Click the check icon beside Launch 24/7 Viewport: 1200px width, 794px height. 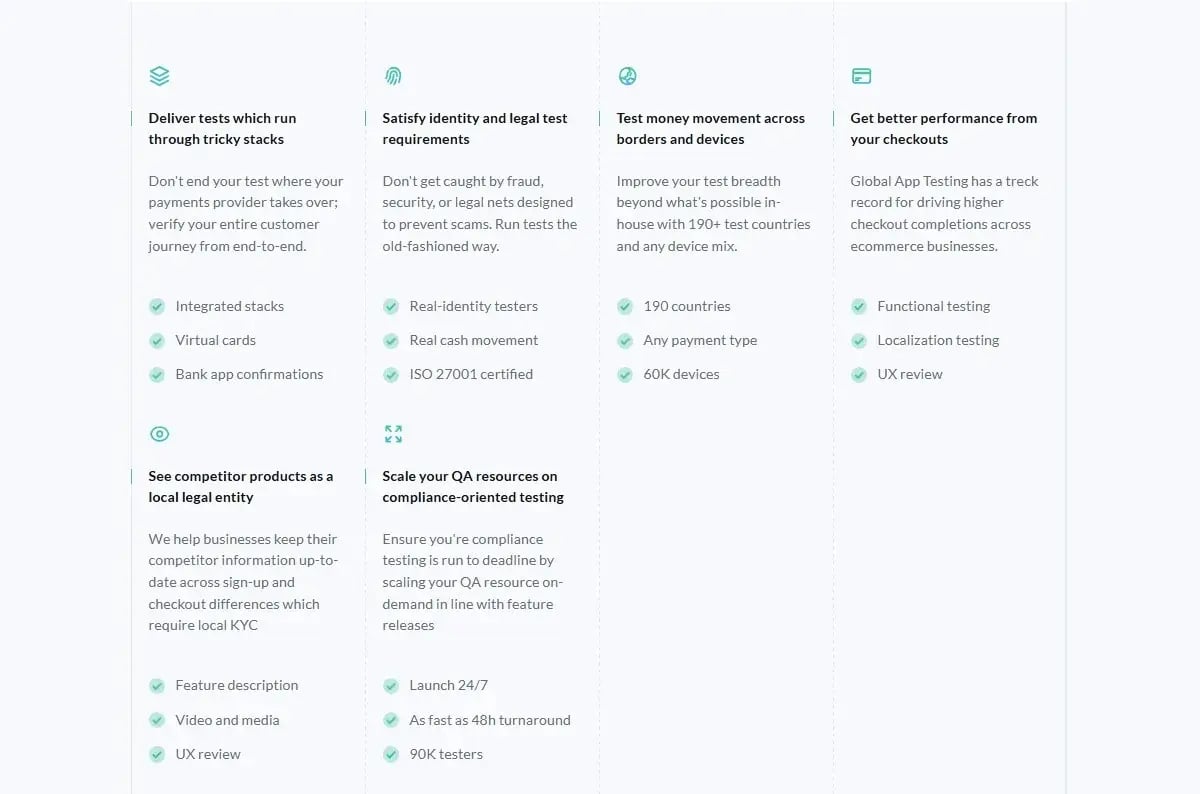[391, 686]
